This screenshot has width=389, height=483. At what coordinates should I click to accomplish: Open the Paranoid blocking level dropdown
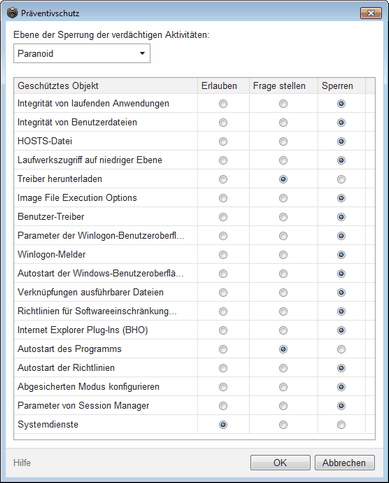point(82,53)
